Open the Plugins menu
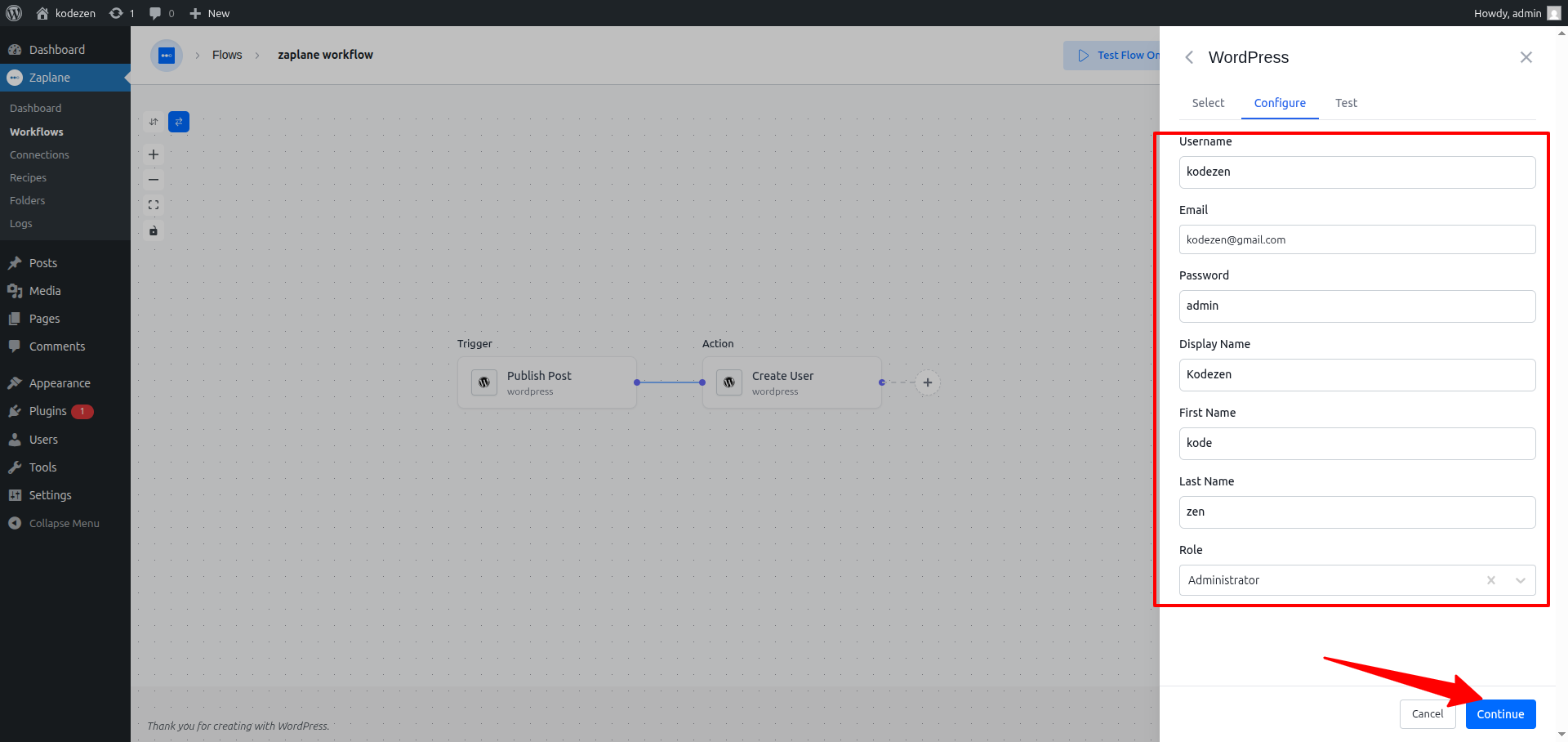The height and width of the screenshot is (742, 1568). (x=65, y=411)
